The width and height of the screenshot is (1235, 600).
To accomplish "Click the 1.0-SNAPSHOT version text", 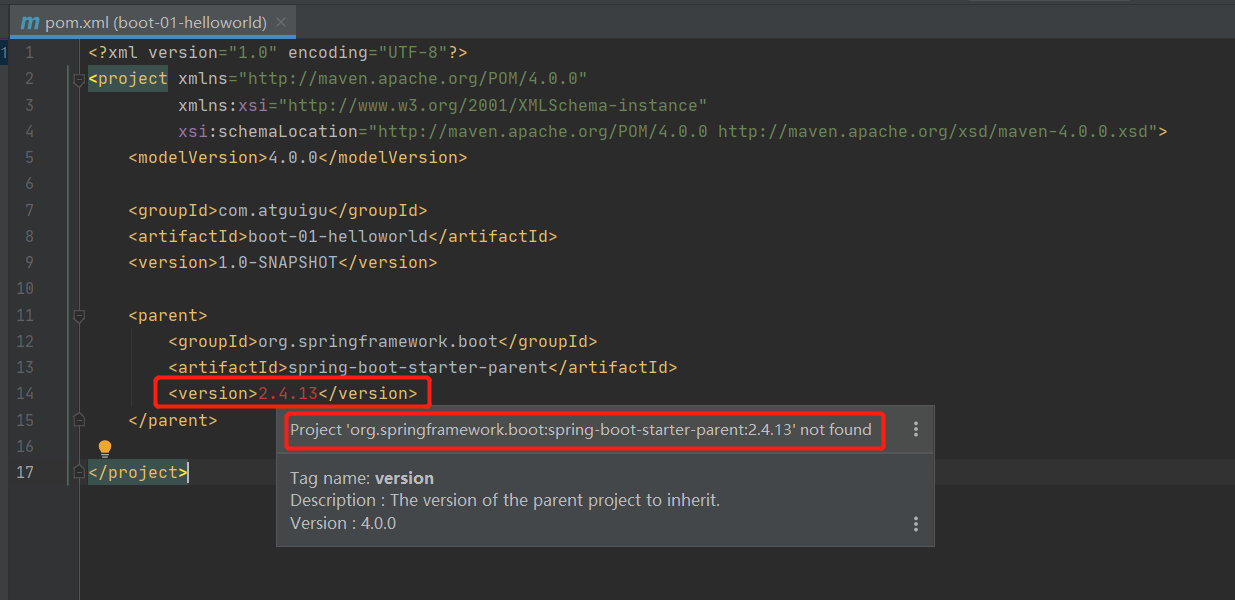I will (278, 262).
